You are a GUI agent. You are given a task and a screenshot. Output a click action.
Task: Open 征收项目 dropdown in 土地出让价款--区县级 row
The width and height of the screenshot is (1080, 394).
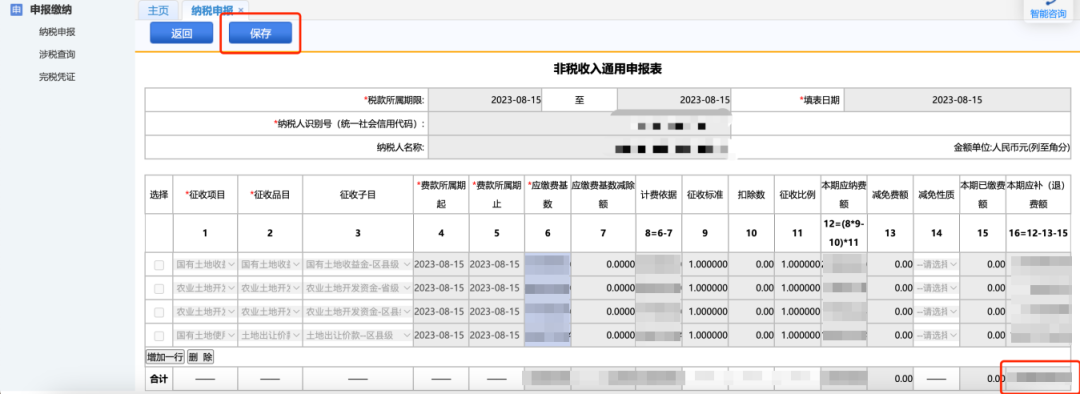coord(205,335)
